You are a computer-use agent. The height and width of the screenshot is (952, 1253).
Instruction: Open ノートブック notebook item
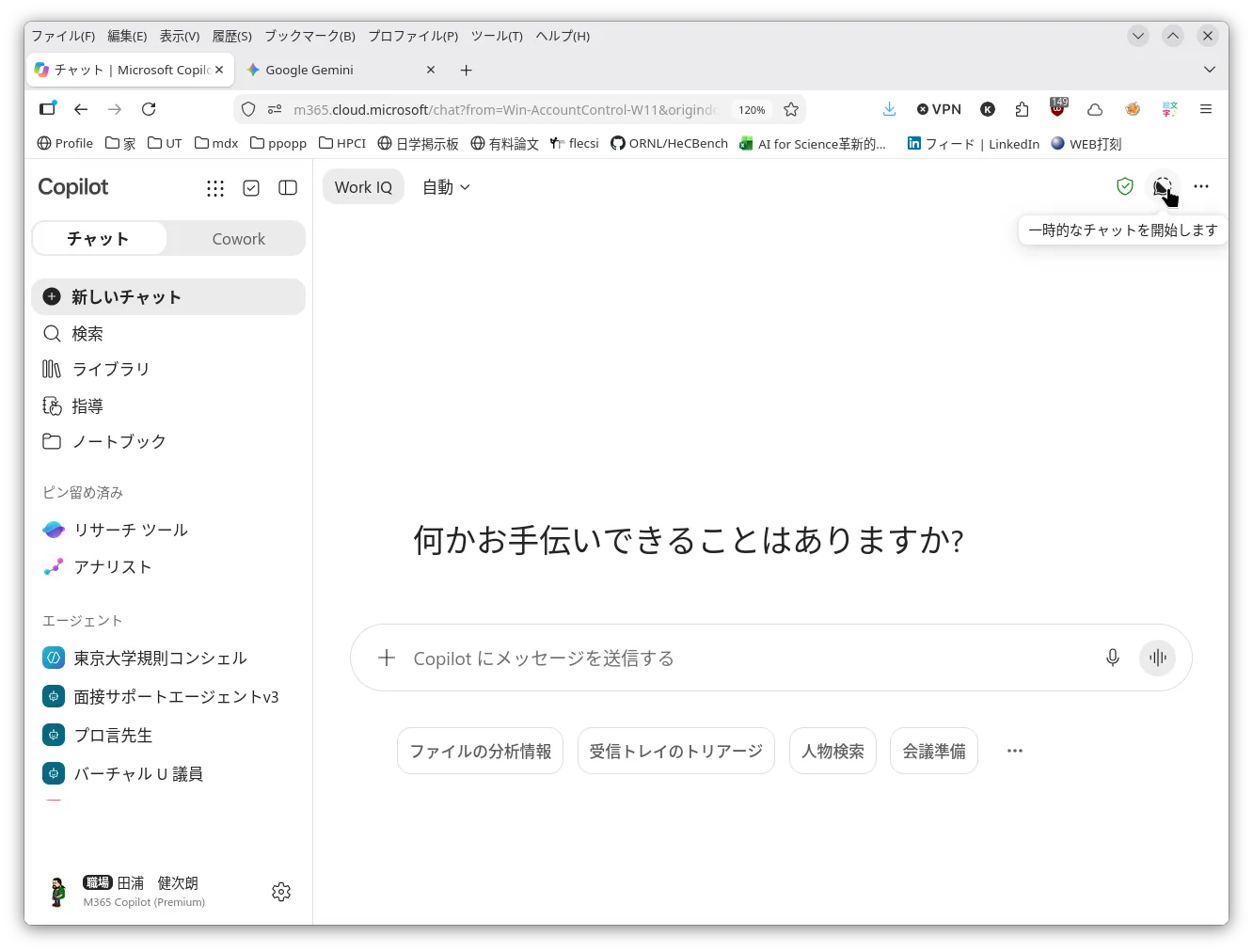[x=168, y=441]
